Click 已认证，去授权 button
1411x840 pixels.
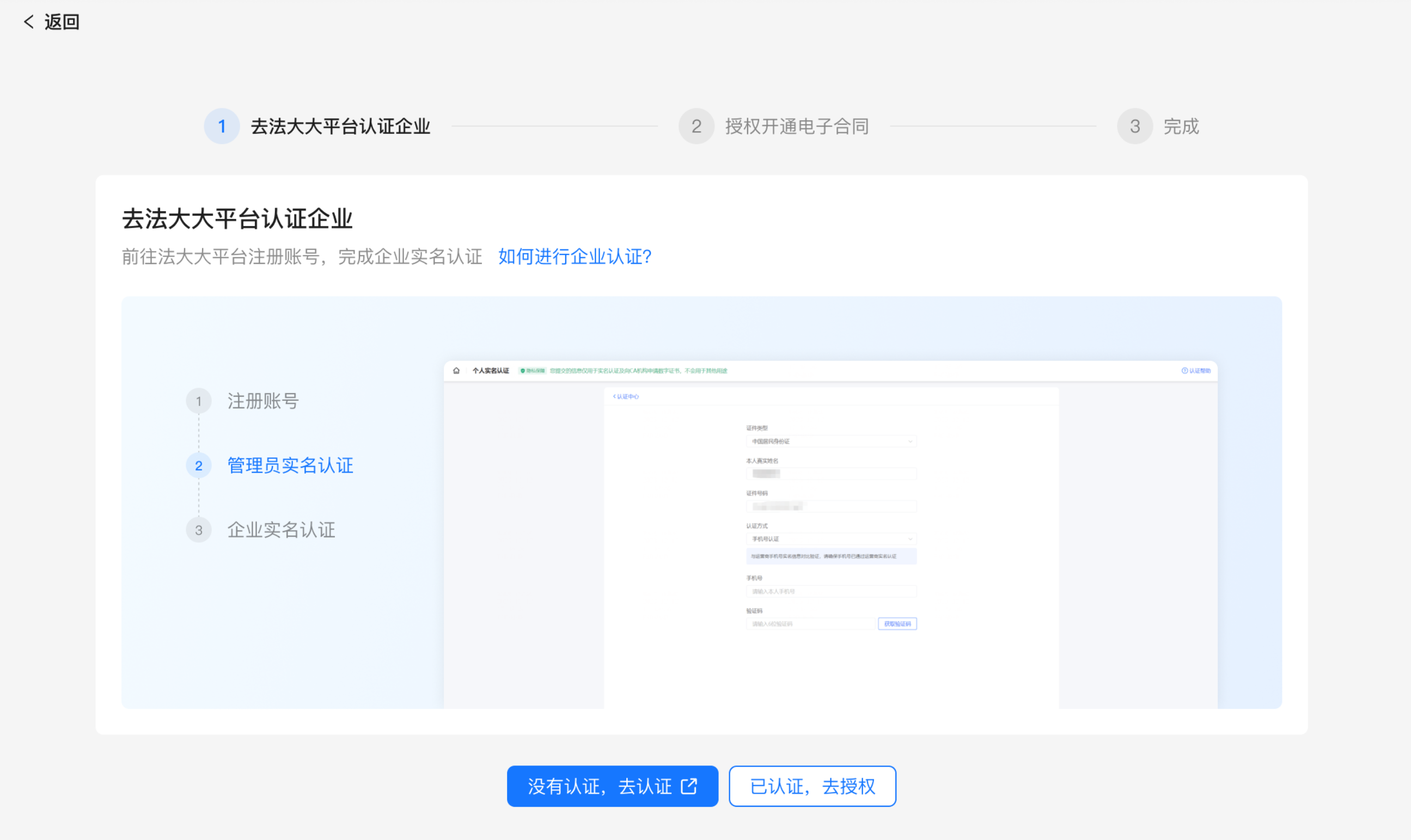[812, 786]
